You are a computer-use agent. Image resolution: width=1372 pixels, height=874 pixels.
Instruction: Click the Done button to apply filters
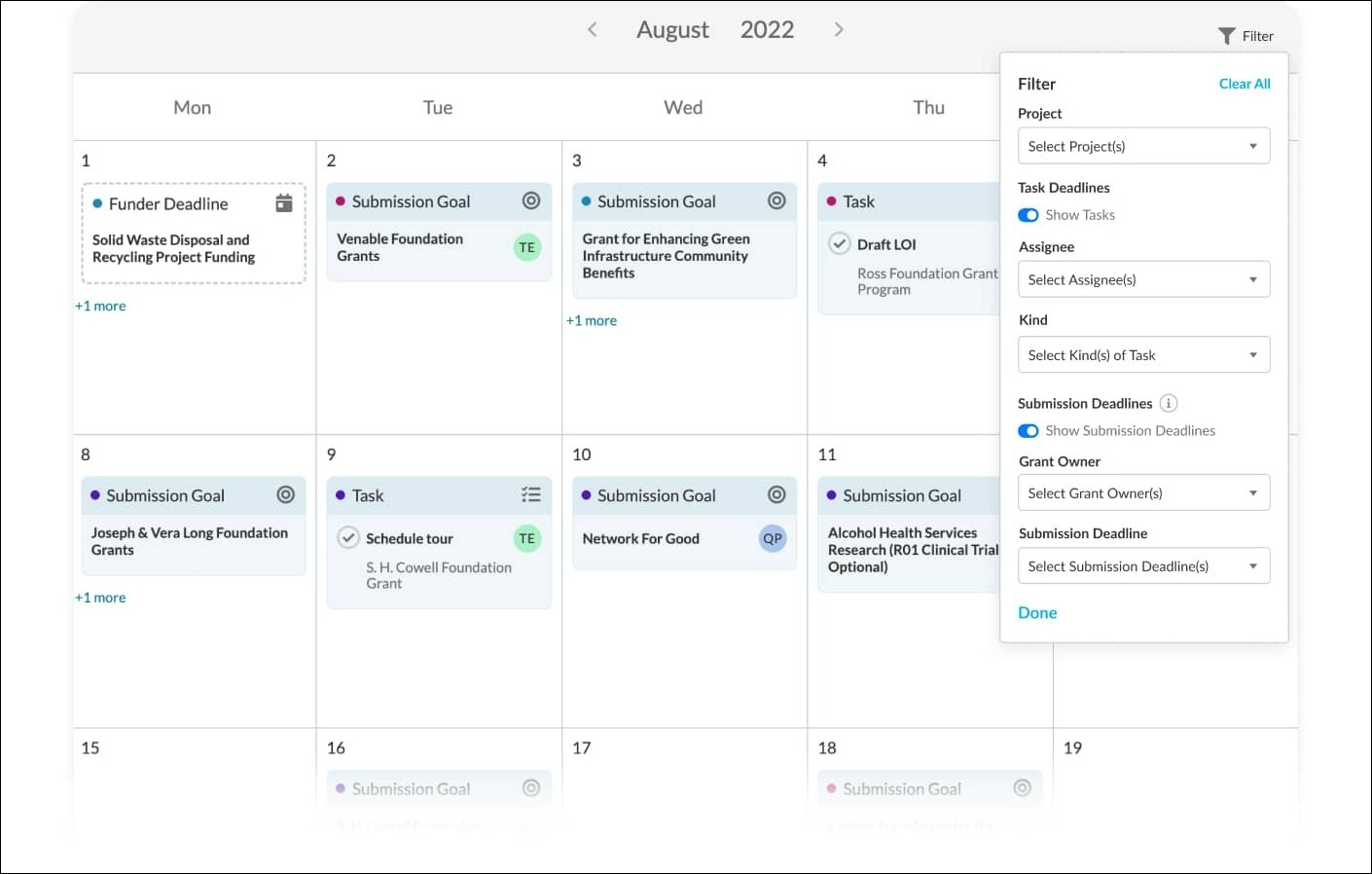1037,612
